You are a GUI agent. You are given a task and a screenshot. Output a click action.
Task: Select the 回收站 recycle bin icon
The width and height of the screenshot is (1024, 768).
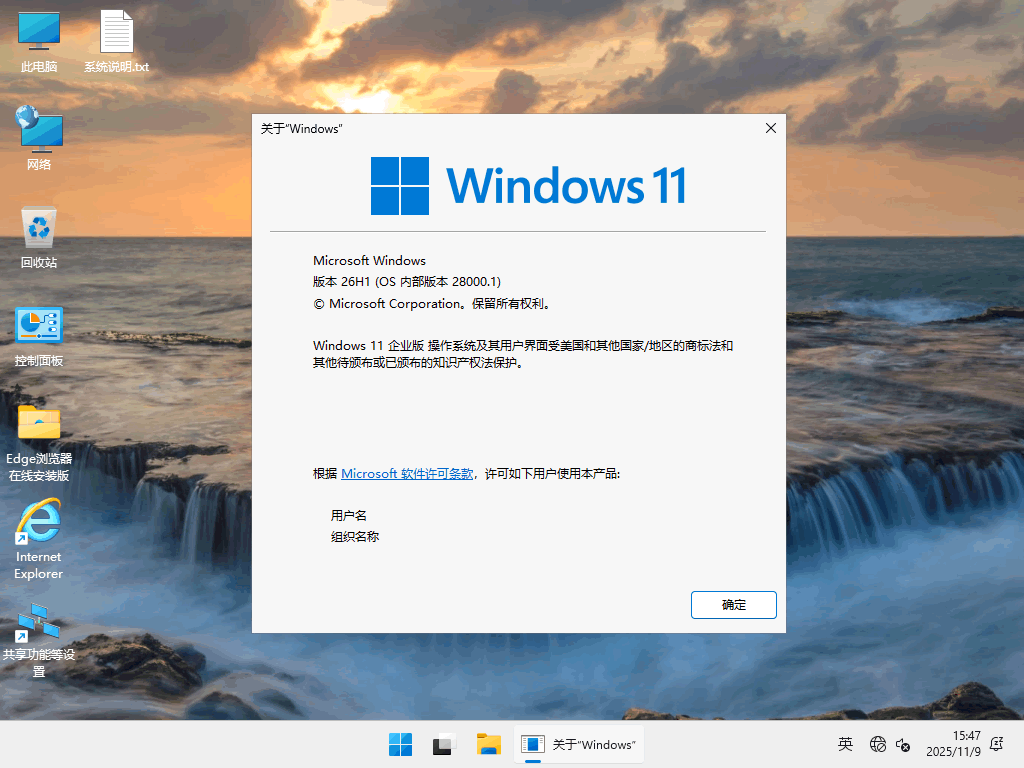(39, 237)
